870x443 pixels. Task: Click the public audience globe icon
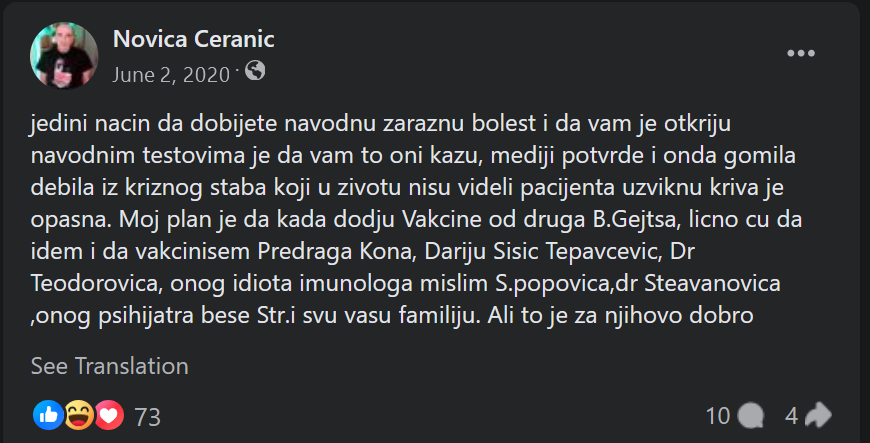256,71
